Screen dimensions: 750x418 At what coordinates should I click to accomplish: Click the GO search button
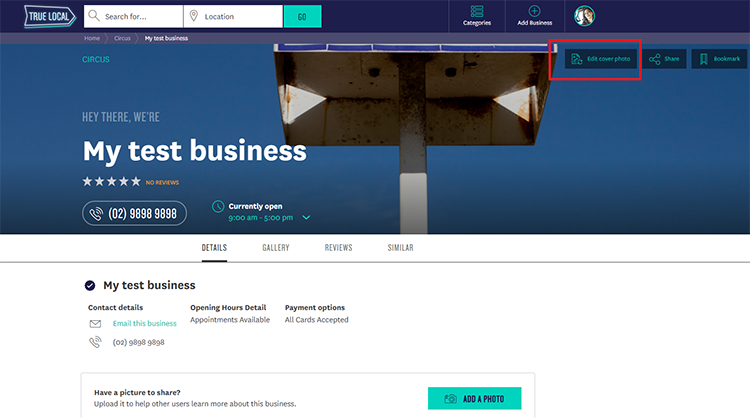pos(302,16)
